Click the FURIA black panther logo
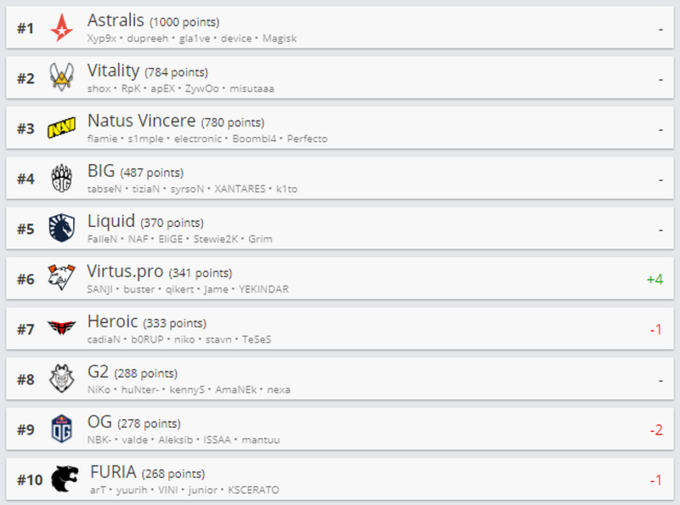680x505 pixels. point(65,479)
